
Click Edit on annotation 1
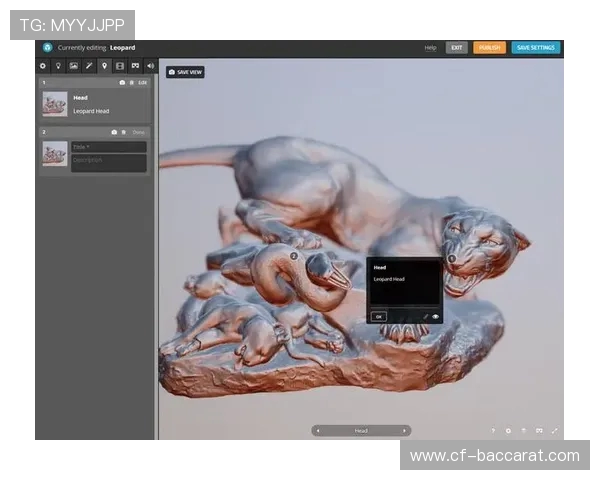[142, 83]
